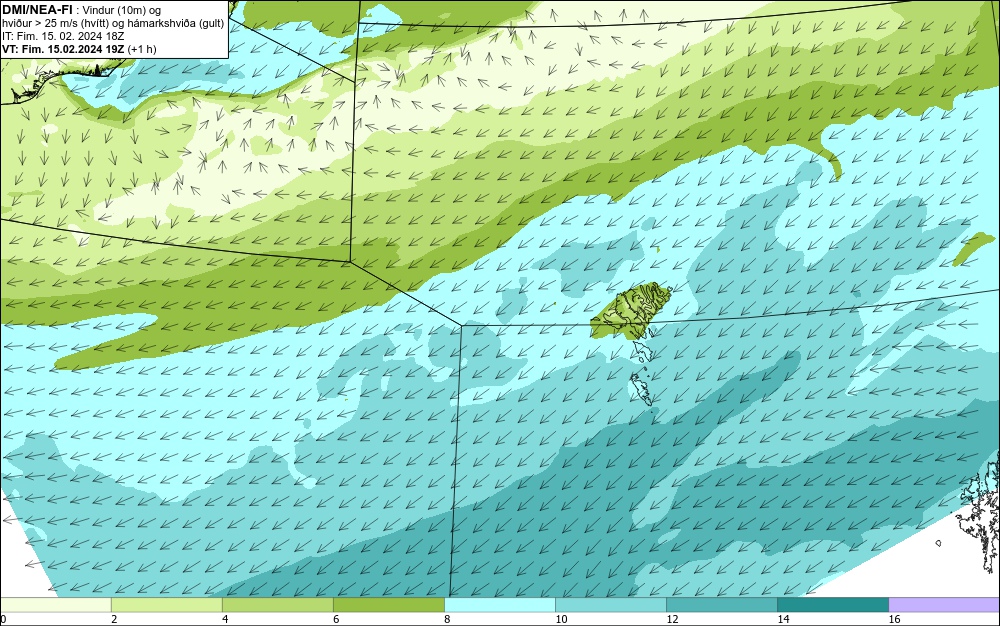Click the 0–2 m/s pale color swatch
The height and width of the screenshot is (626, 1000).
click(x=55, y=604)
